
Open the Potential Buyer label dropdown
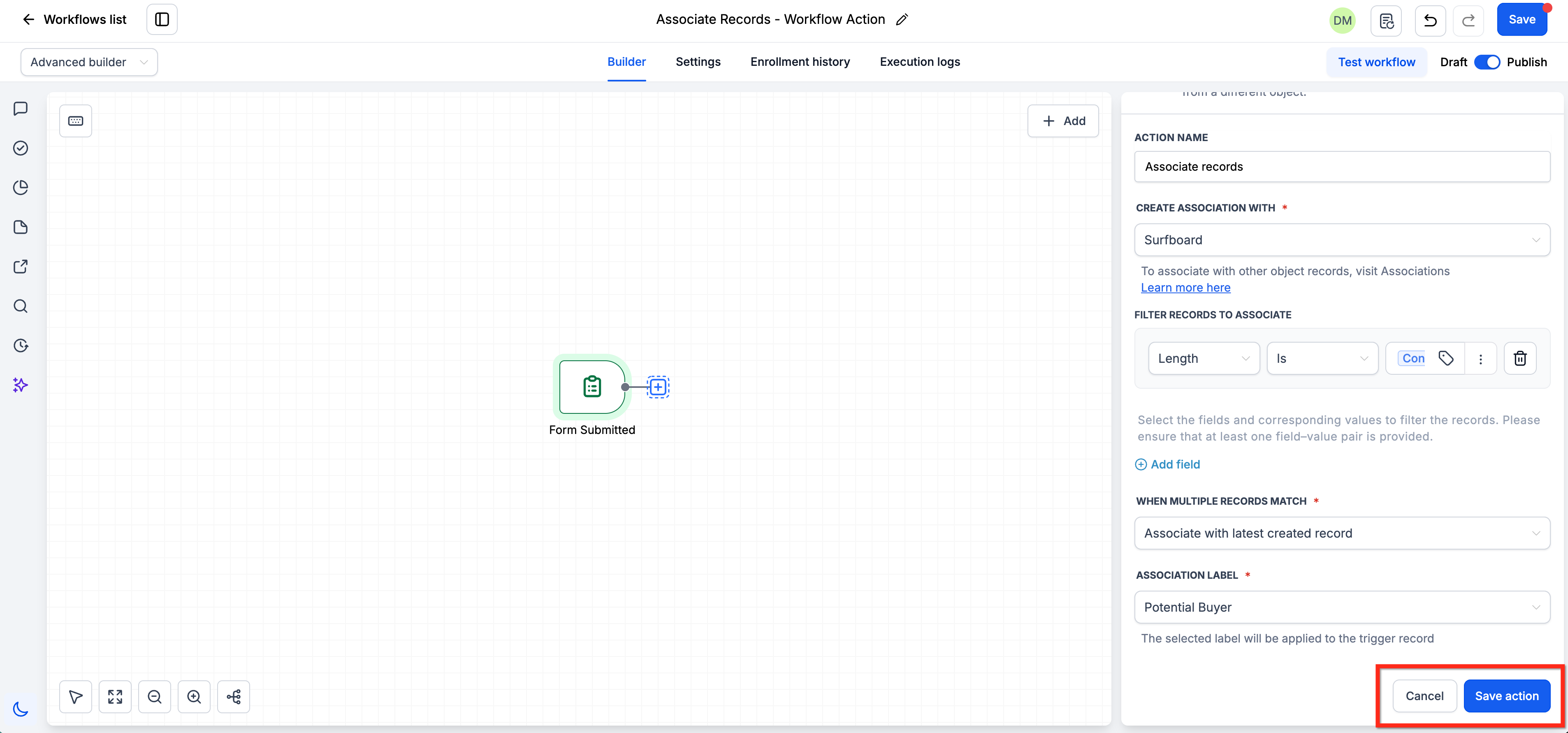click(1342, 607)
